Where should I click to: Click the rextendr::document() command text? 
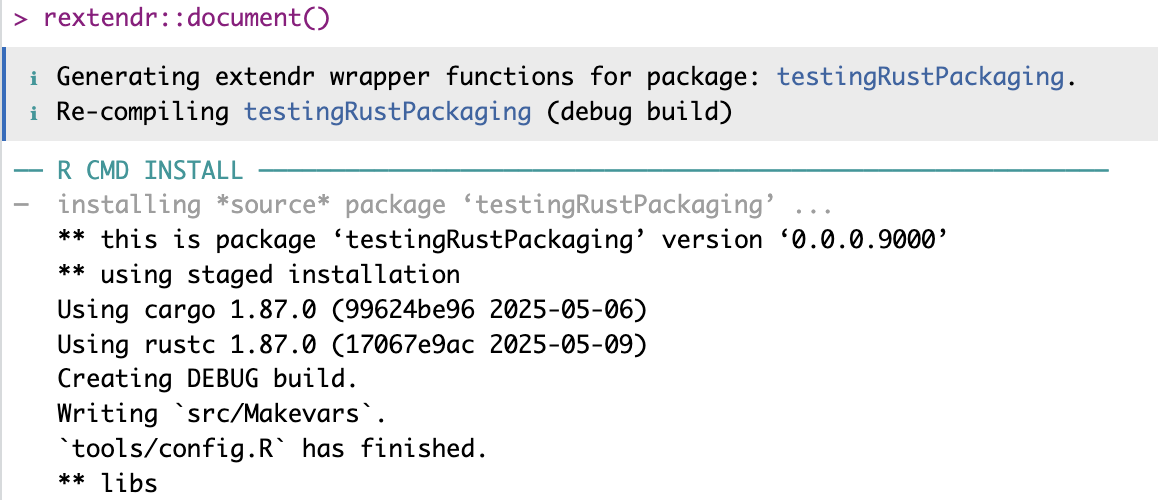186,18
